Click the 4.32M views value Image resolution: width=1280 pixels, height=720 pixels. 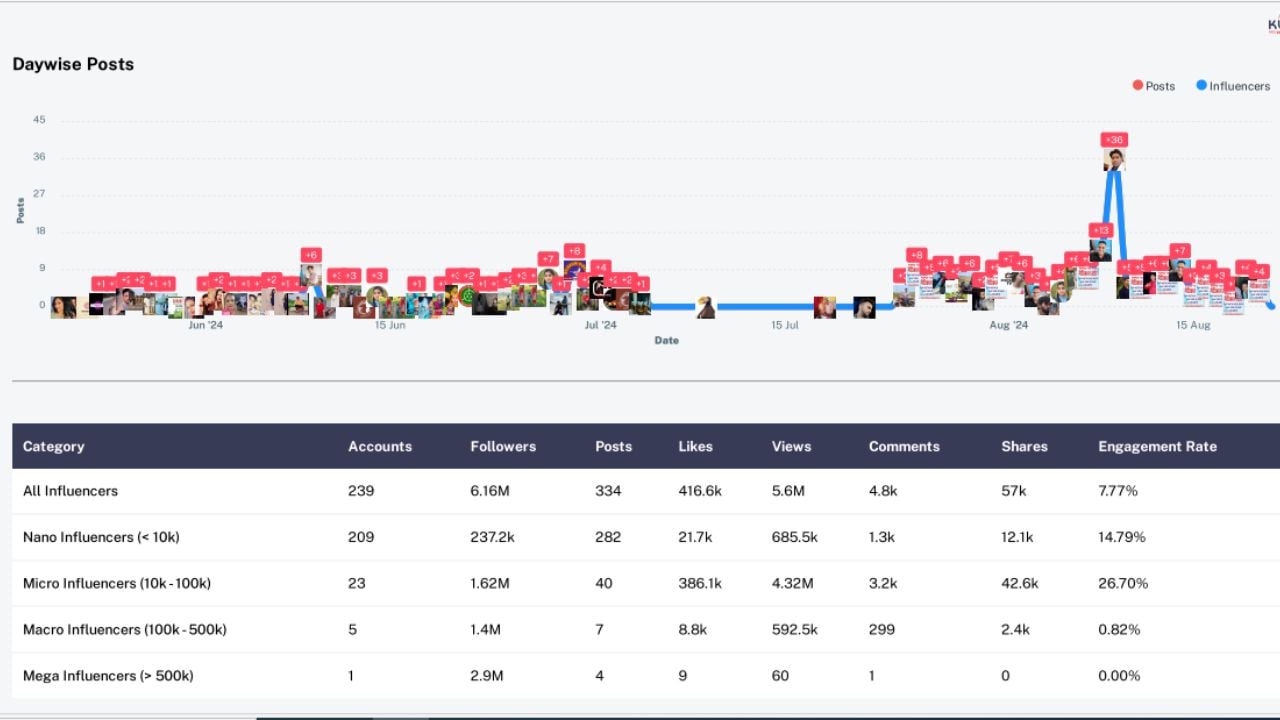(793, 583)
